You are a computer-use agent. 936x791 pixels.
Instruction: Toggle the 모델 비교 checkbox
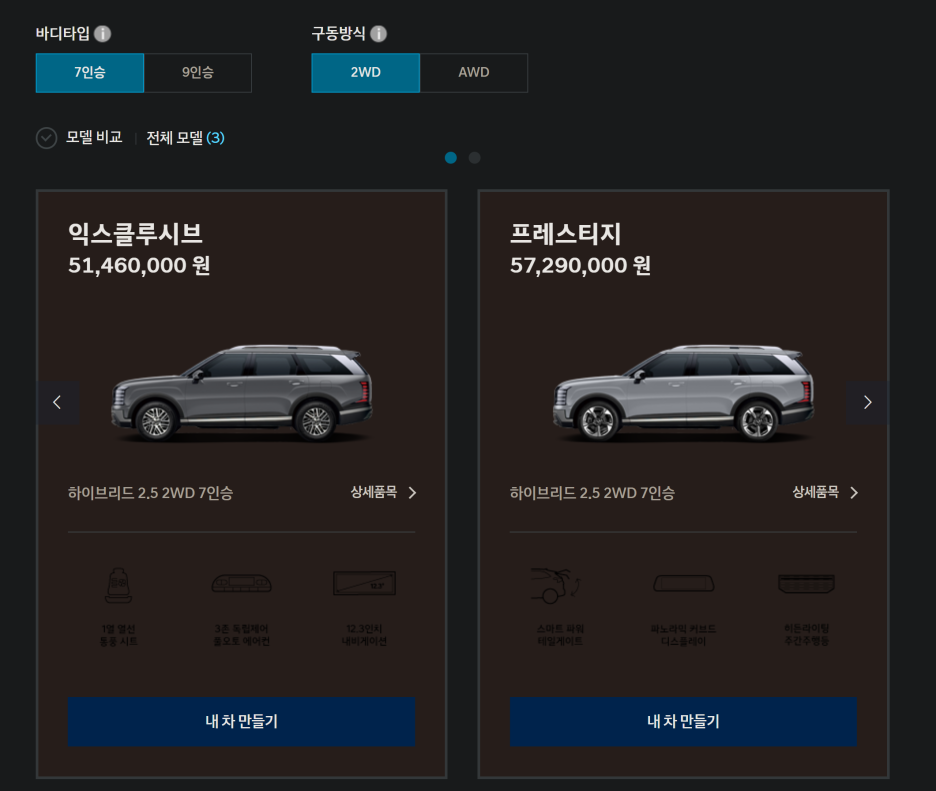[47, 138]
